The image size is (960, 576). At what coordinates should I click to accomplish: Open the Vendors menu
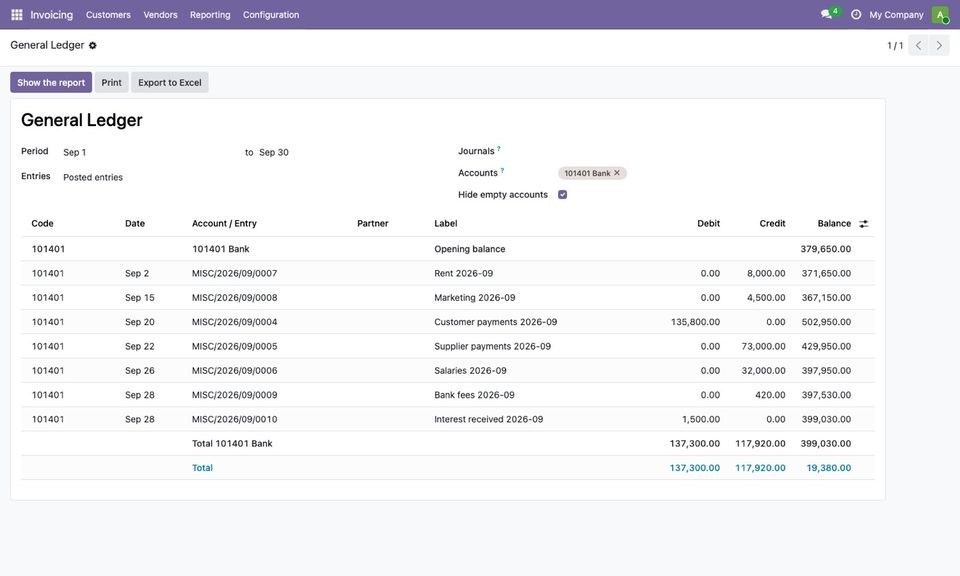[x=160, y=15]
